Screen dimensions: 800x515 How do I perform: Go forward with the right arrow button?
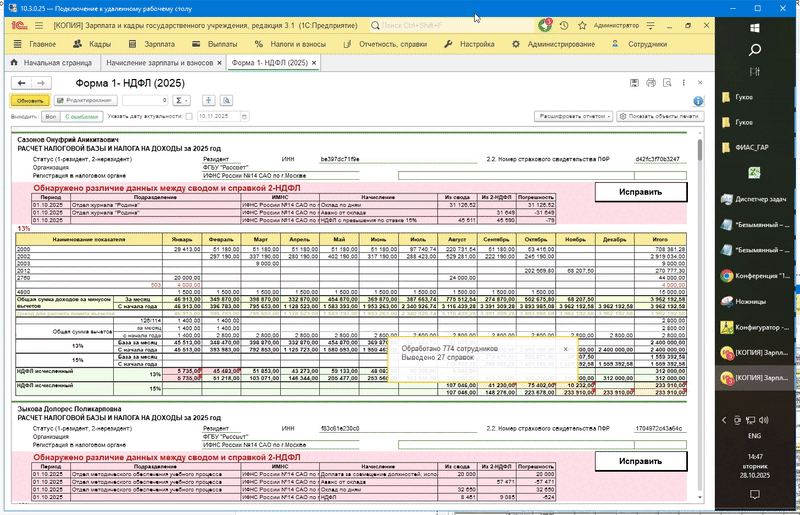click(x=41, y=83)
